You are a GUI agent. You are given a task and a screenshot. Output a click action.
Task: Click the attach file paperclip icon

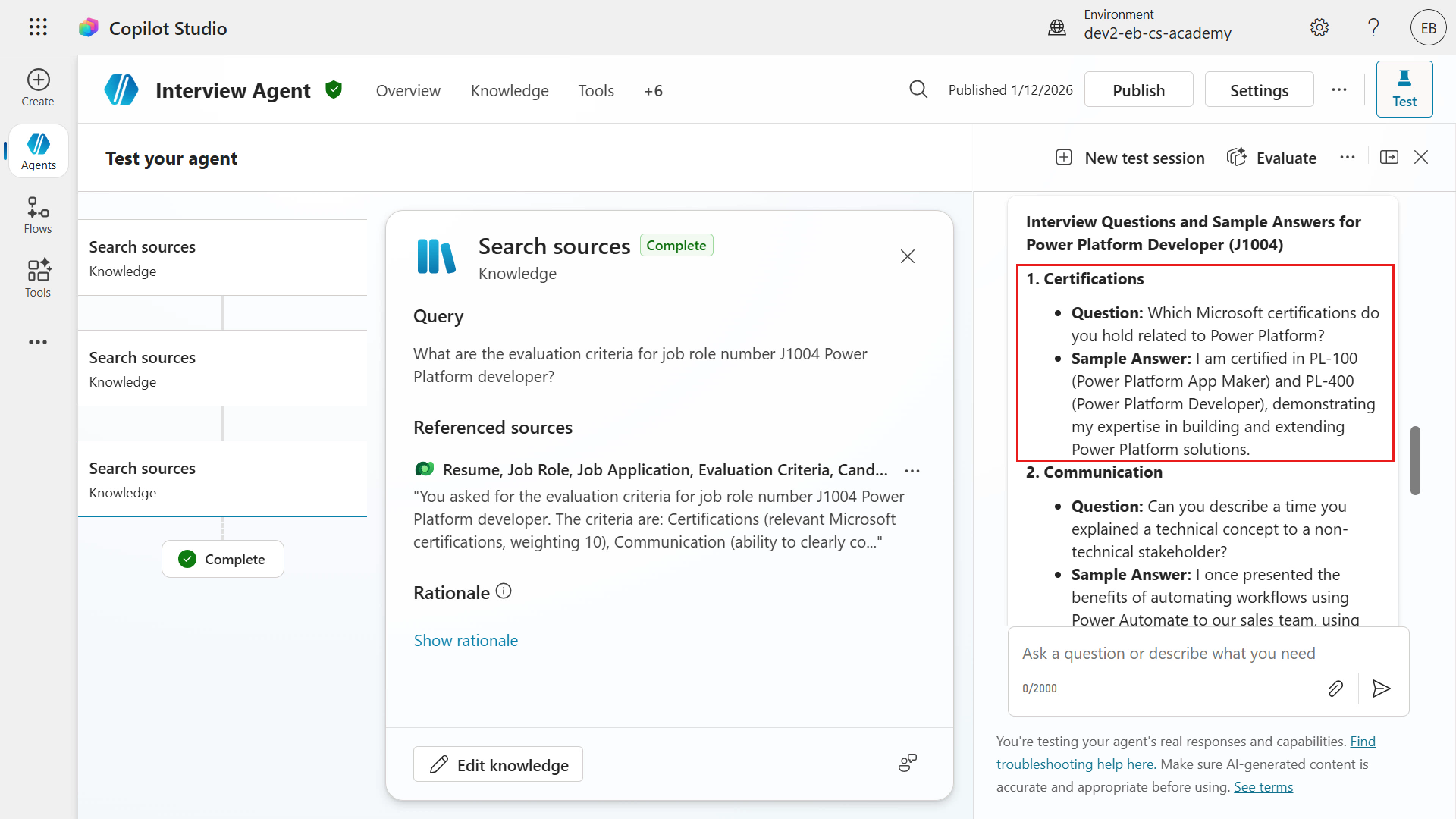pos(1335,688)
